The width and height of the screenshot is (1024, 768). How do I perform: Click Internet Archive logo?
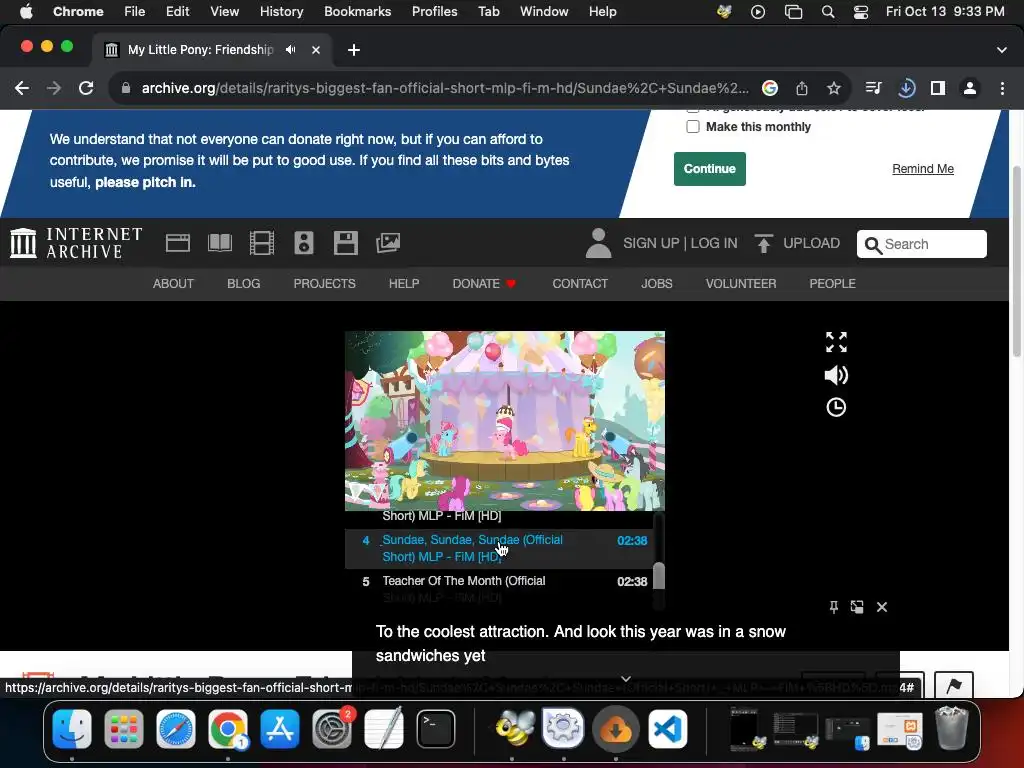pos(76,243)
